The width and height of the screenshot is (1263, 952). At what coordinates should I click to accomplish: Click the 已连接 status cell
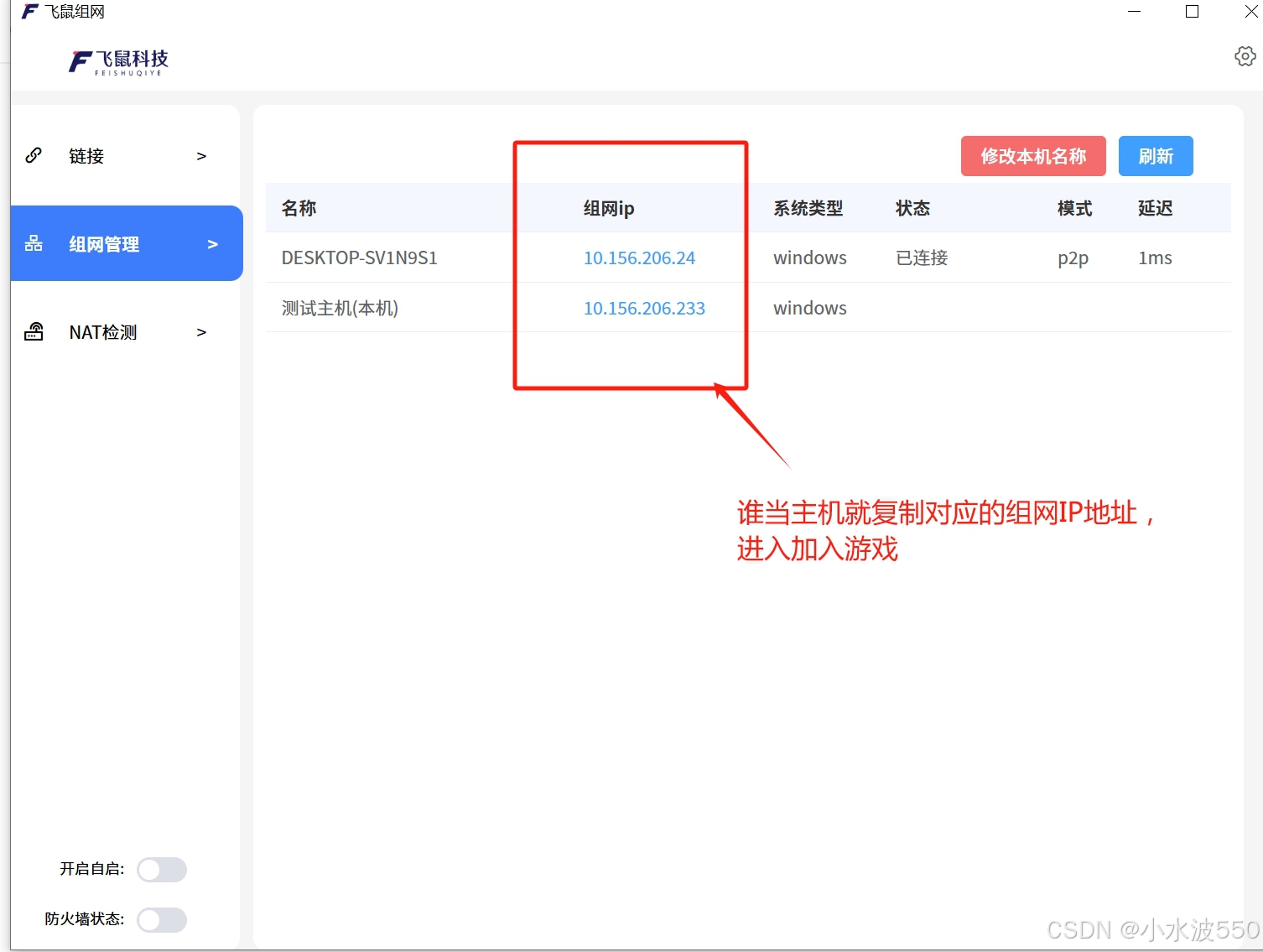point(922,258)
